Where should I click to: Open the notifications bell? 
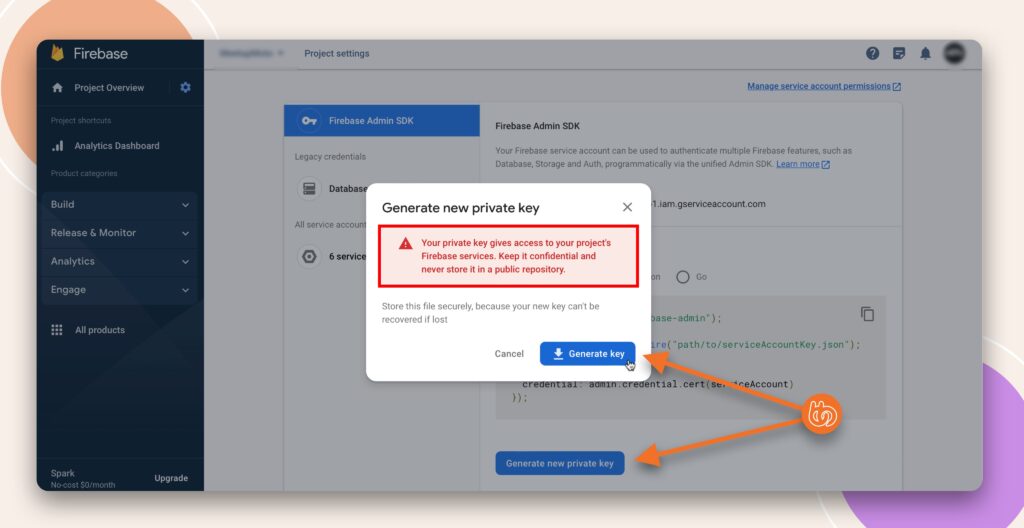925,54
